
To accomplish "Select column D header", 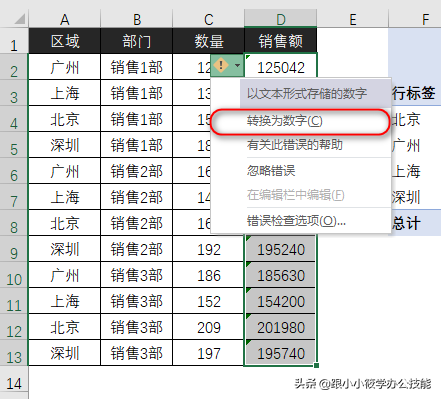I will tap(281, 19).
